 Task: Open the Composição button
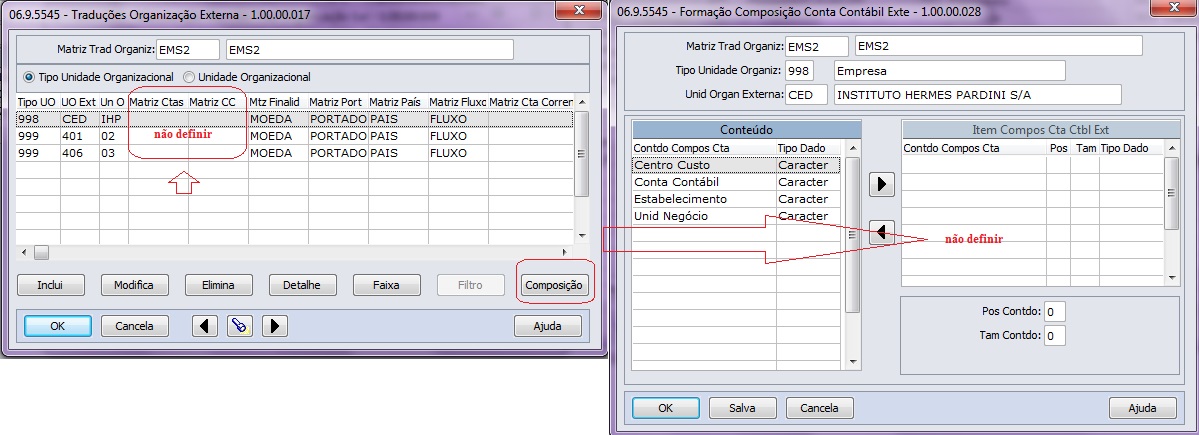pyautogui.click(x=553, y=285)
